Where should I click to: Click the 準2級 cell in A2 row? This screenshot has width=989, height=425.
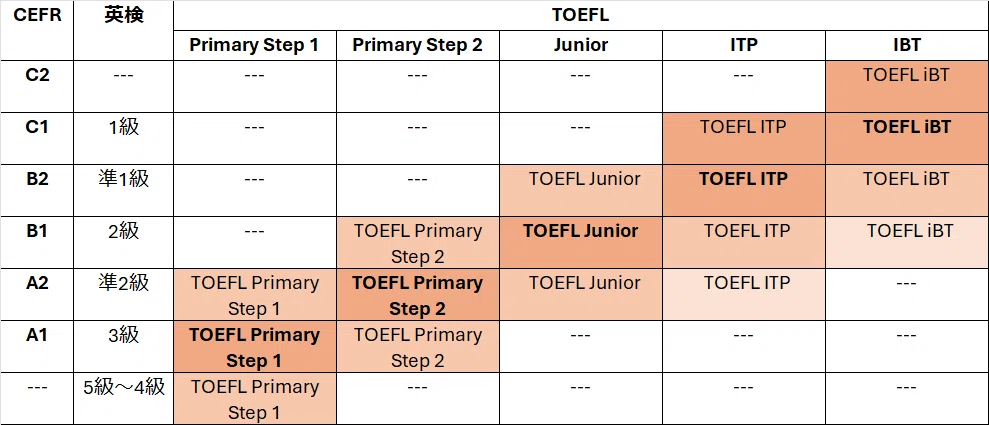click(x=124, y=294)
